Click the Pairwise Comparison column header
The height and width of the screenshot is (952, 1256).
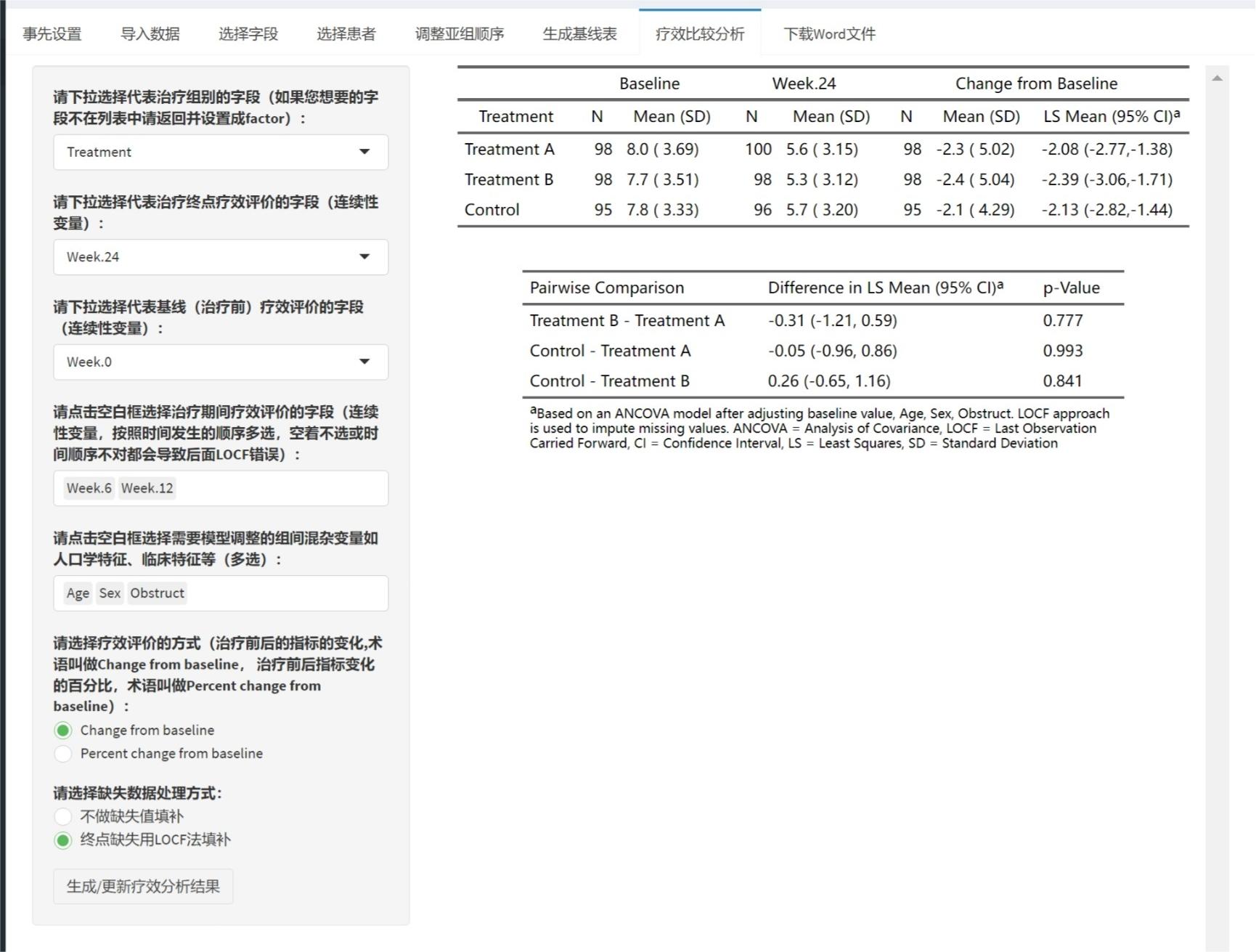tap(607, 288)
